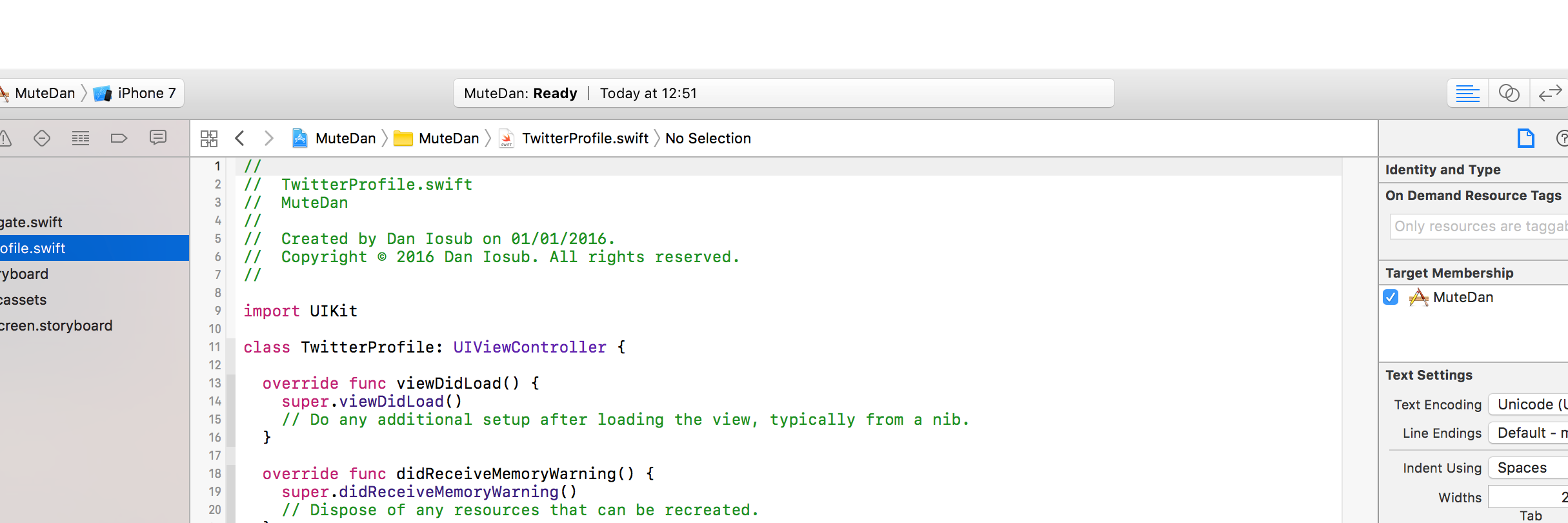Open the cassets asset catalog
The image size is (1568, 523).
pos(94,300)
